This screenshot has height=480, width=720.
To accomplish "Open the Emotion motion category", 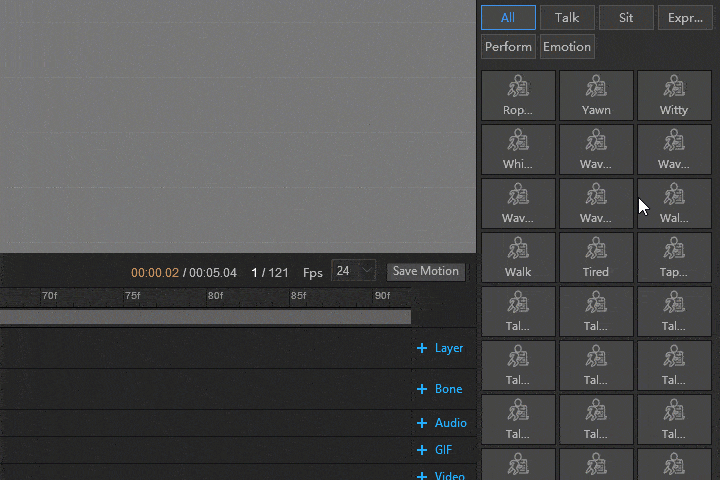I will point(567,47).
